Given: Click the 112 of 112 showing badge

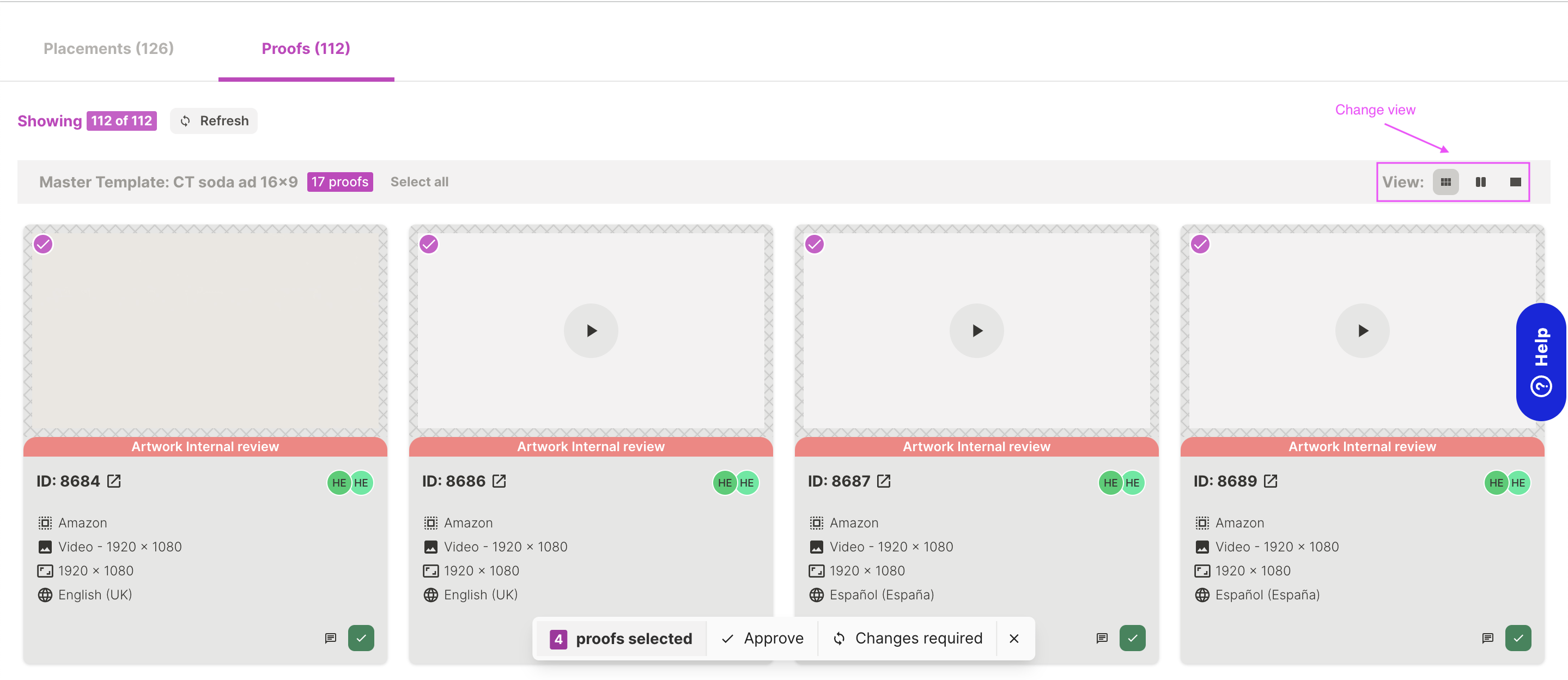Looking at the screenshot, I should point(121,120).
